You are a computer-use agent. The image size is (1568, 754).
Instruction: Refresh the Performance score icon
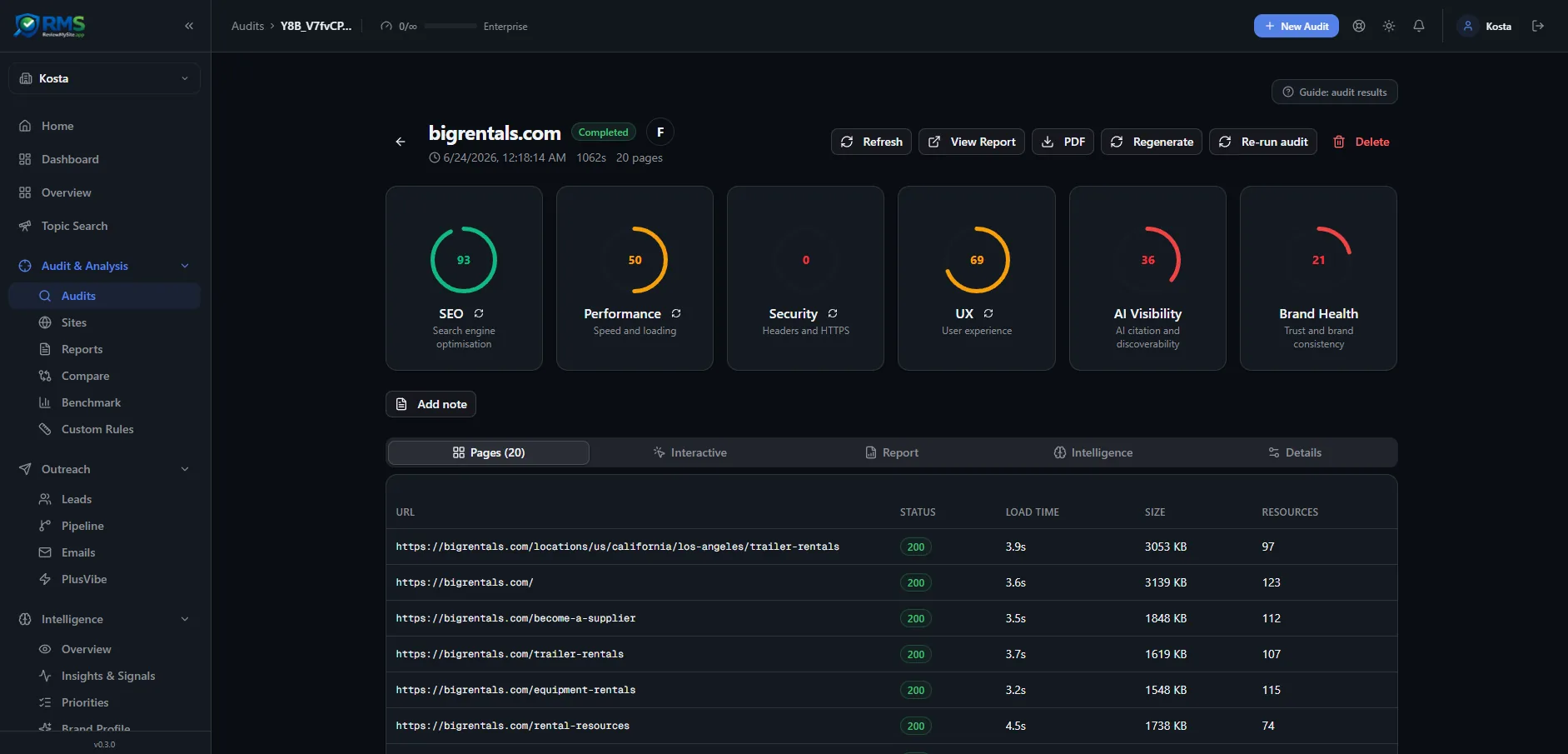click(x=676, y=313)
